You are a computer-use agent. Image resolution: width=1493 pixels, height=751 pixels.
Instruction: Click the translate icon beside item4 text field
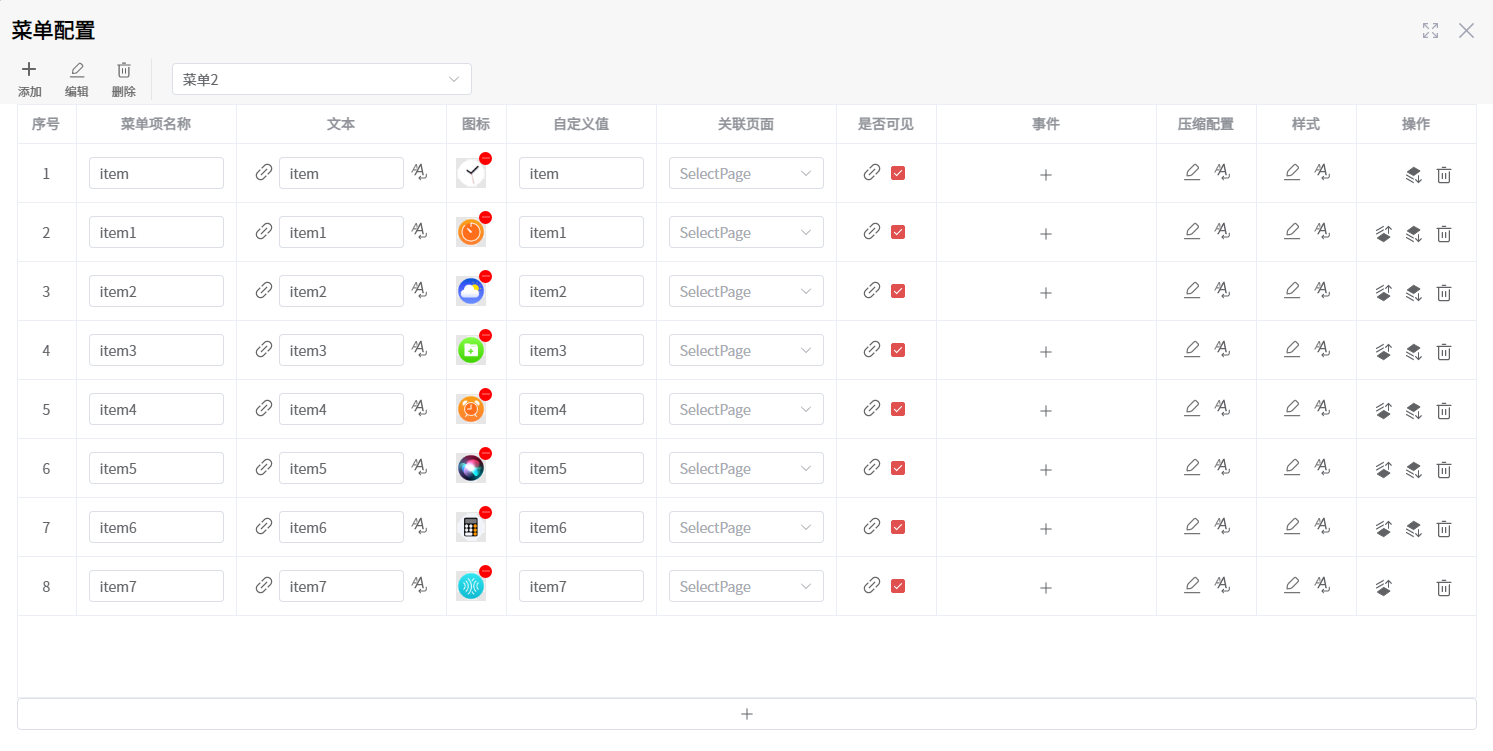tap(420, 409)
